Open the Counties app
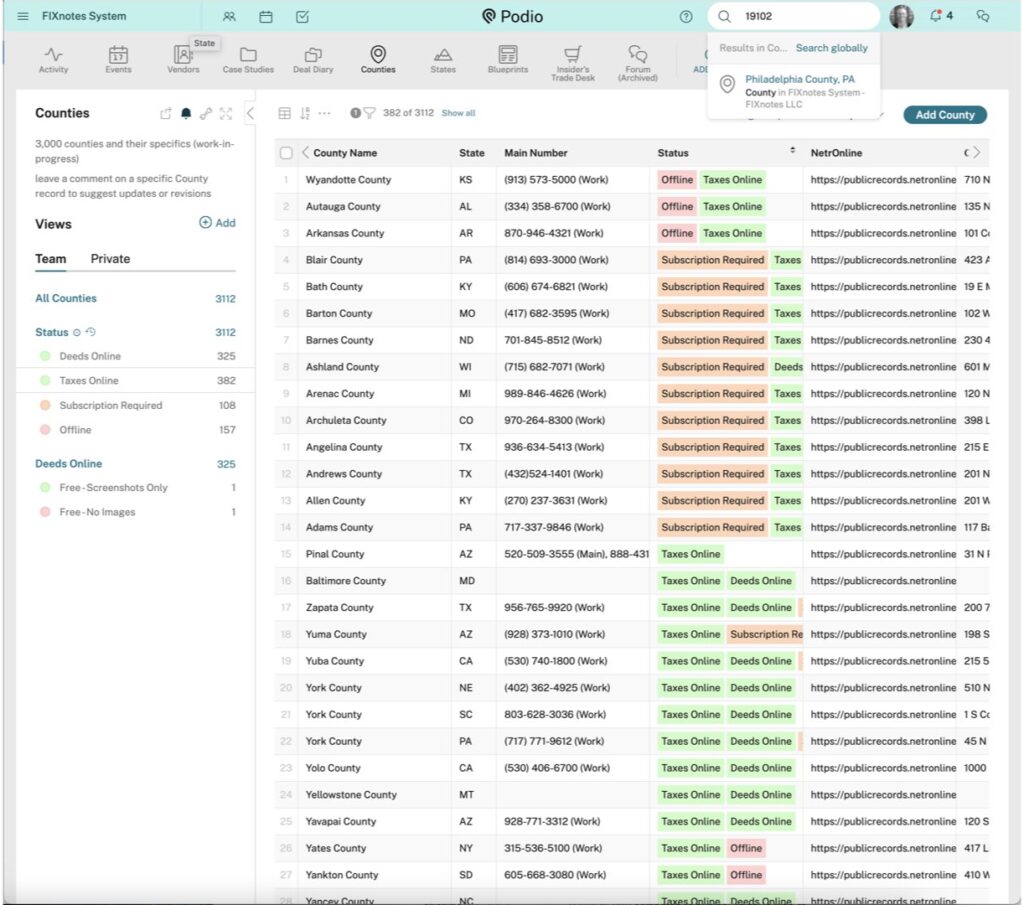The height and width of the screenshot is (905, 1024). 378,59
